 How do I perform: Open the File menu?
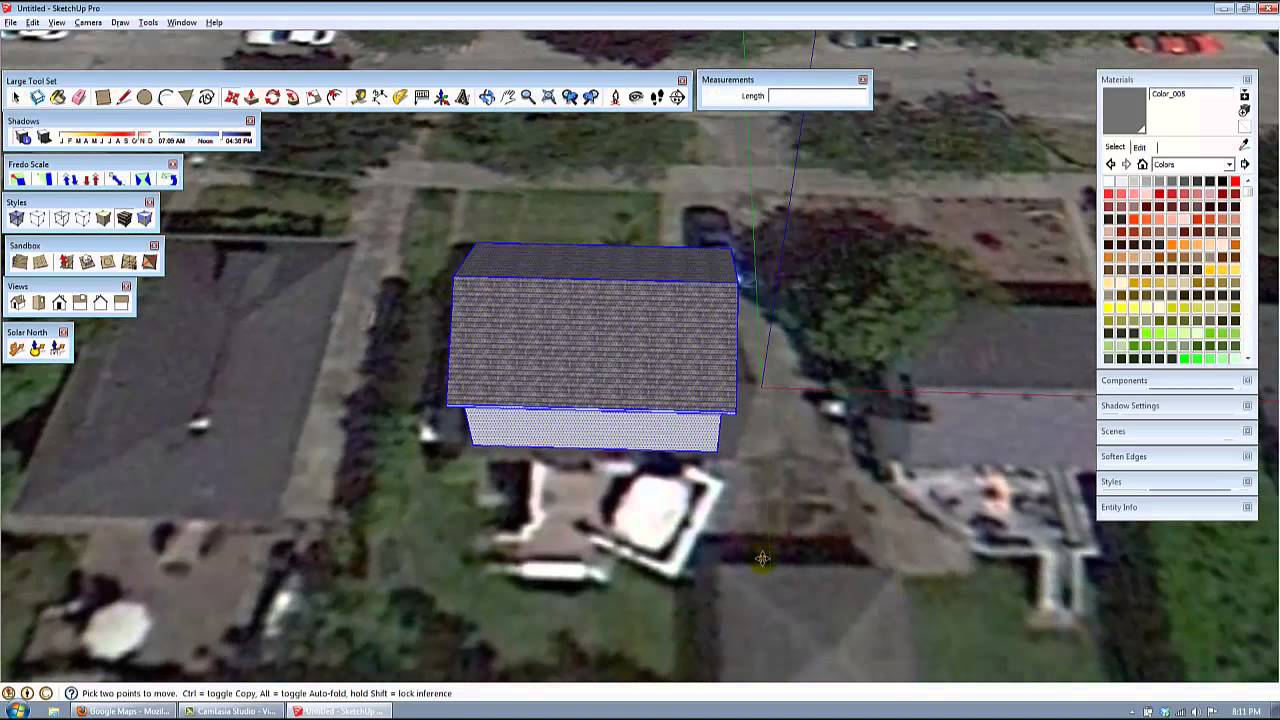pos(10,22)
